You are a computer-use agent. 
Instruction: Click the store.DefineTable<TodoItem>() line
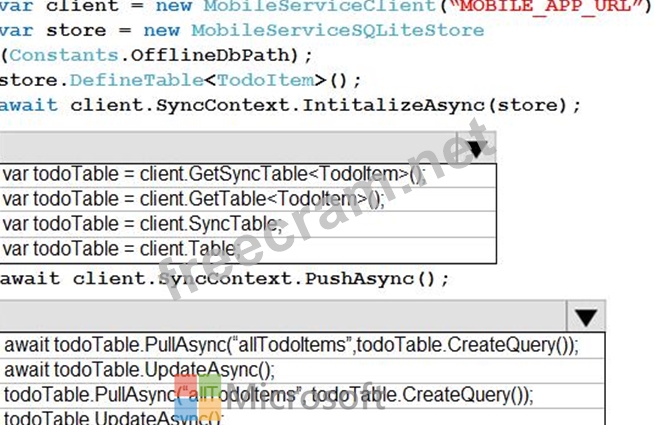180,79
